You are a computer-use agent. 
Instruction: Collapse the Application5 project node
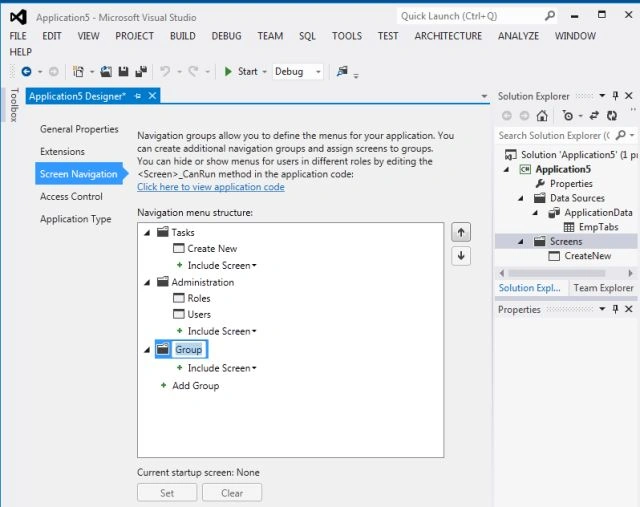507,169
